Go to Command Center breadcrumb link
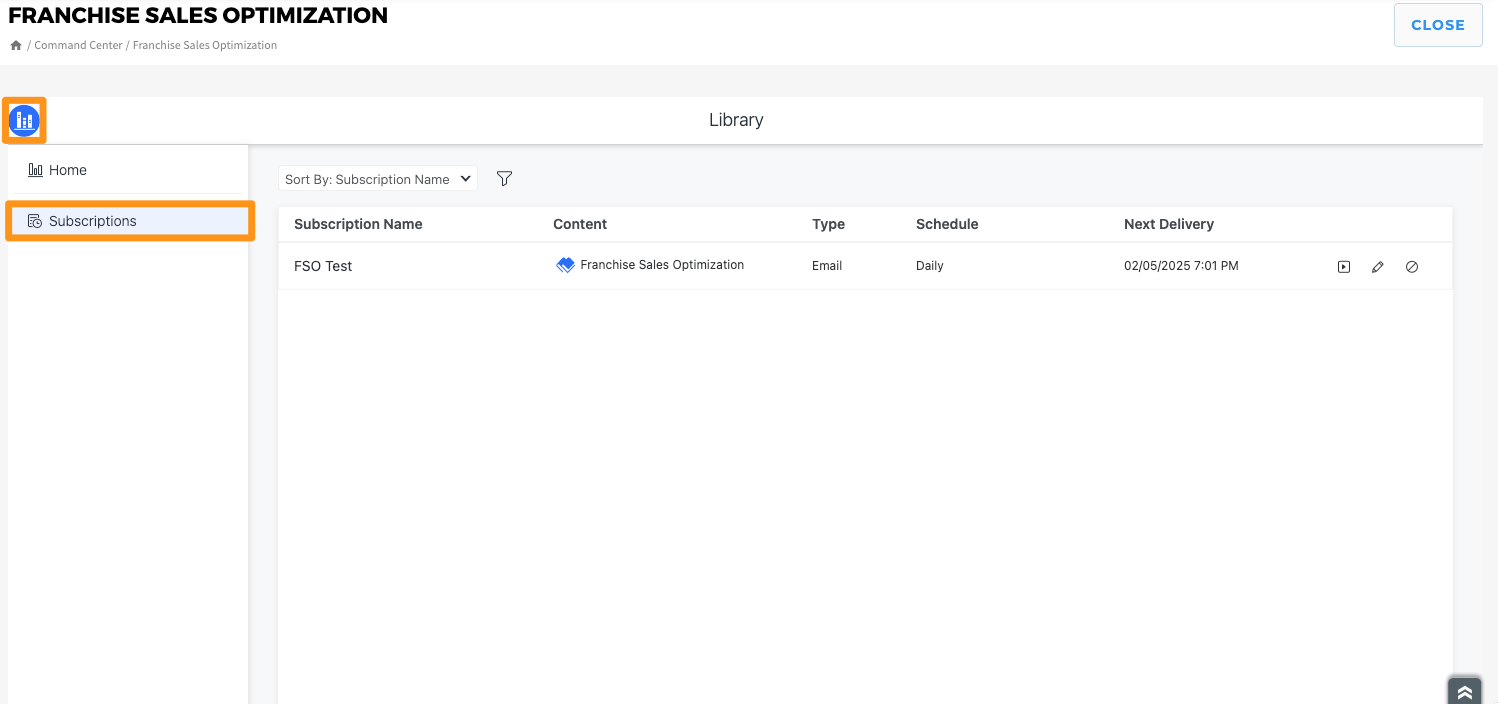Viewport: 1498px width, 704px height. point(79,45)
